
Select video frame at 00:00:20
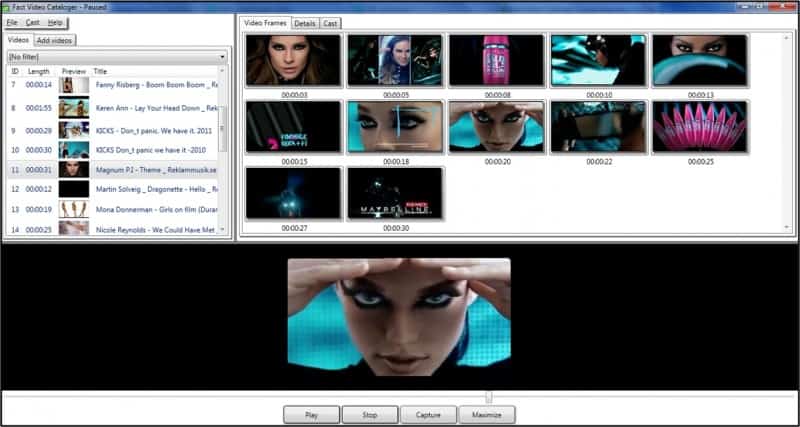496,127
